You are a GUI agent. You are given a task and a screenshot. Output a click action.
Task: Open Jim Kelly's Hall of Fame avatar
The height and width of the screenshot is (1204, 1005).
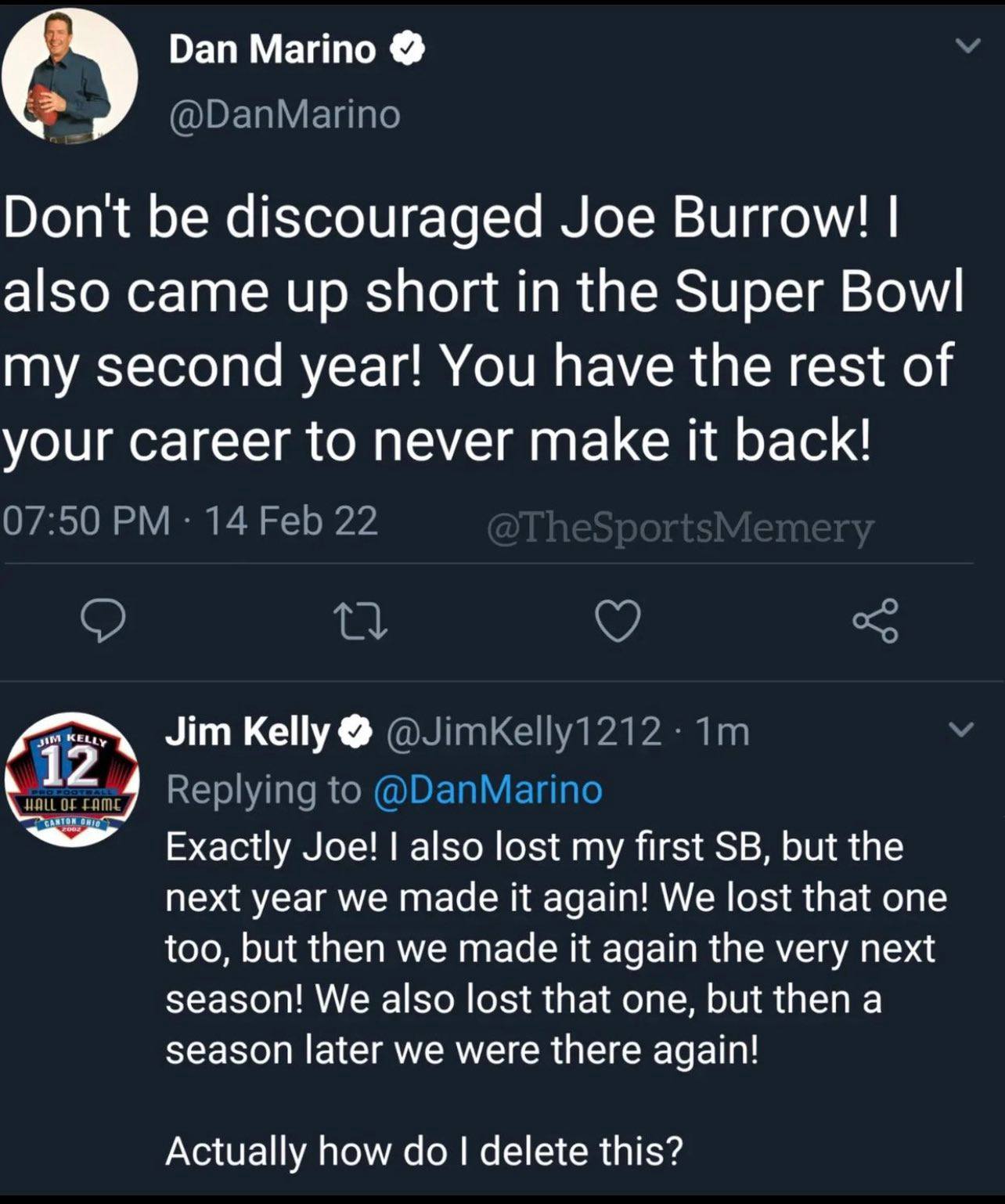(x=72, y=779)
